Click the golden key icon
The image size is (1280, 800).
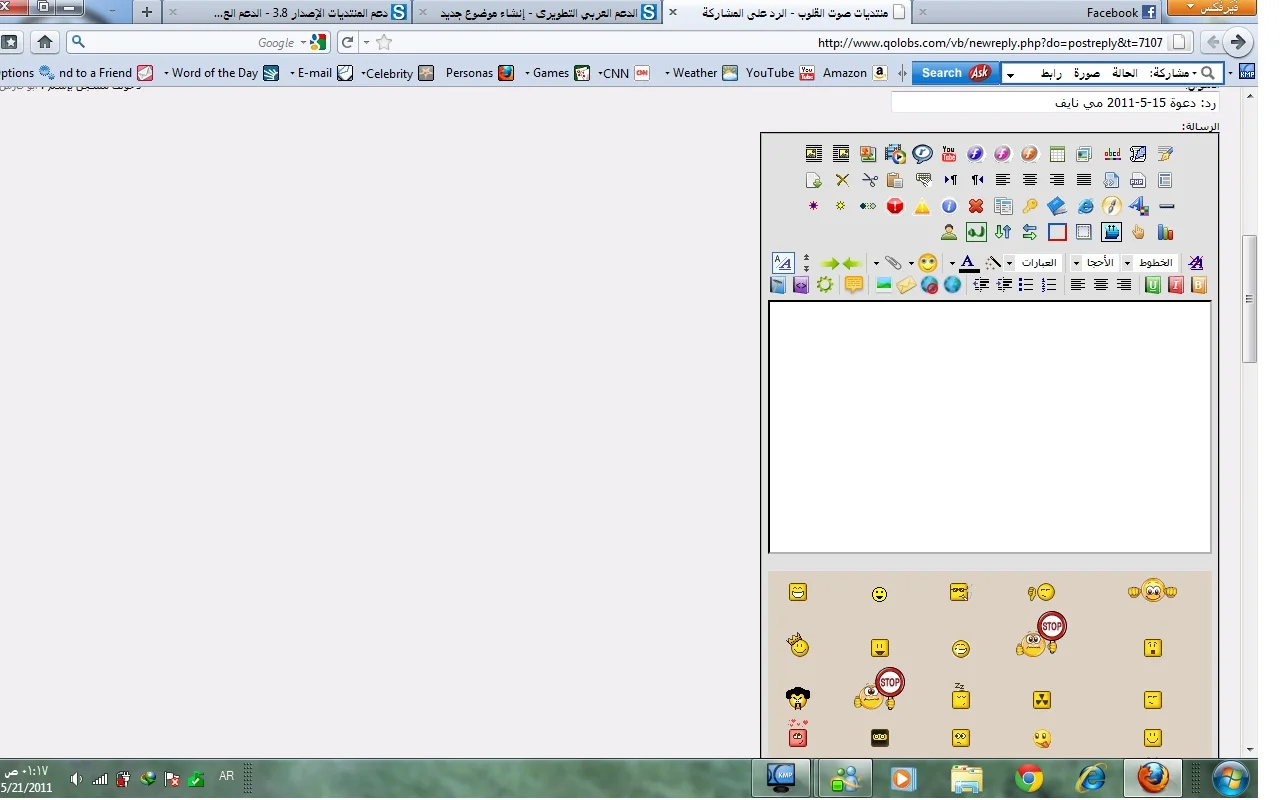1030,206
